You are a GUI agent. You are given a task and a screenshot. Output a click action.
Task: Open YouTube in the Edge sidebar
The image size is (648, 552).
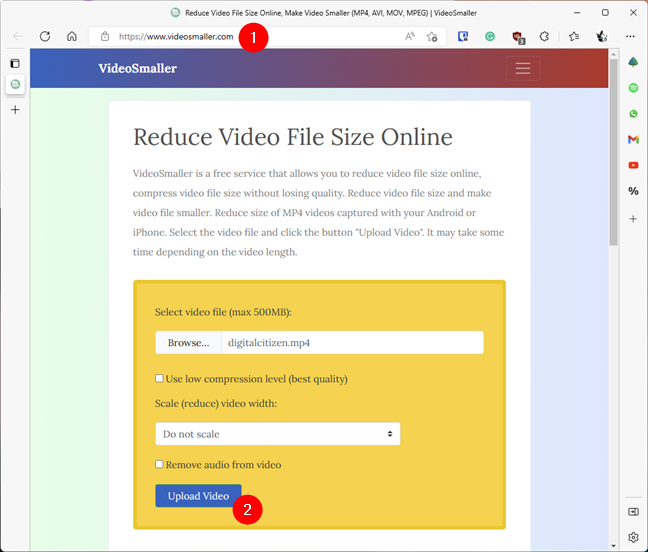pyautogui.click(x=633, y=165)
